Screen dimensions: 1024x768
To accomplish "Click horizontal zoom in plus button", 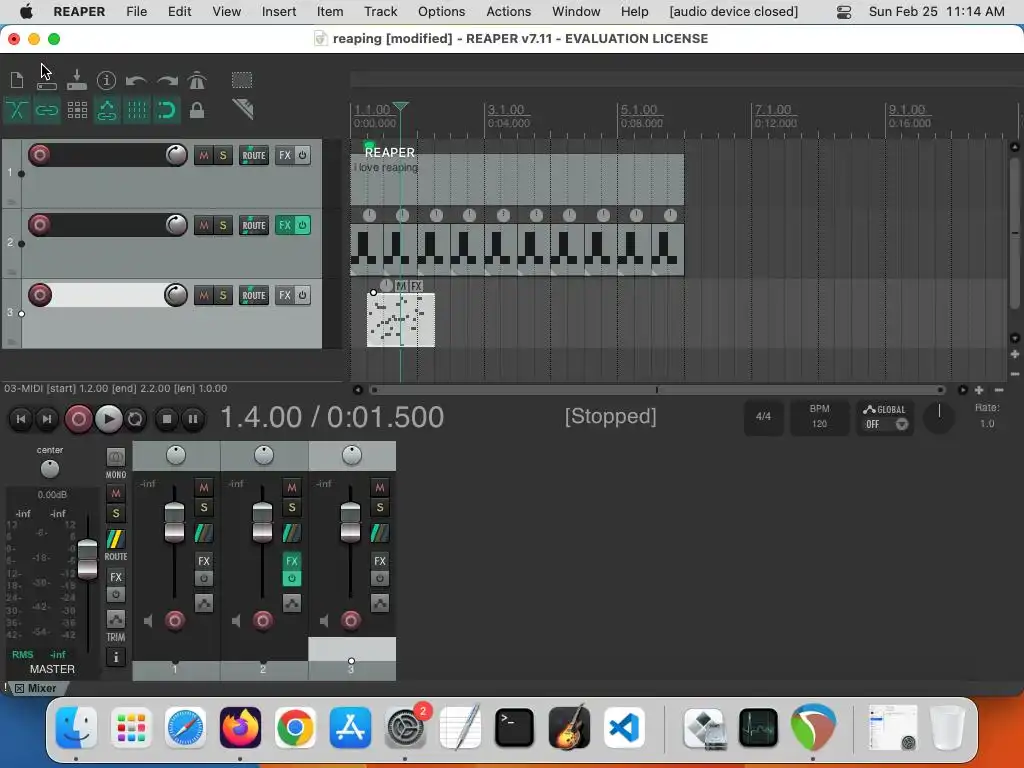I will pyautogui.click(x=979, y=390).
